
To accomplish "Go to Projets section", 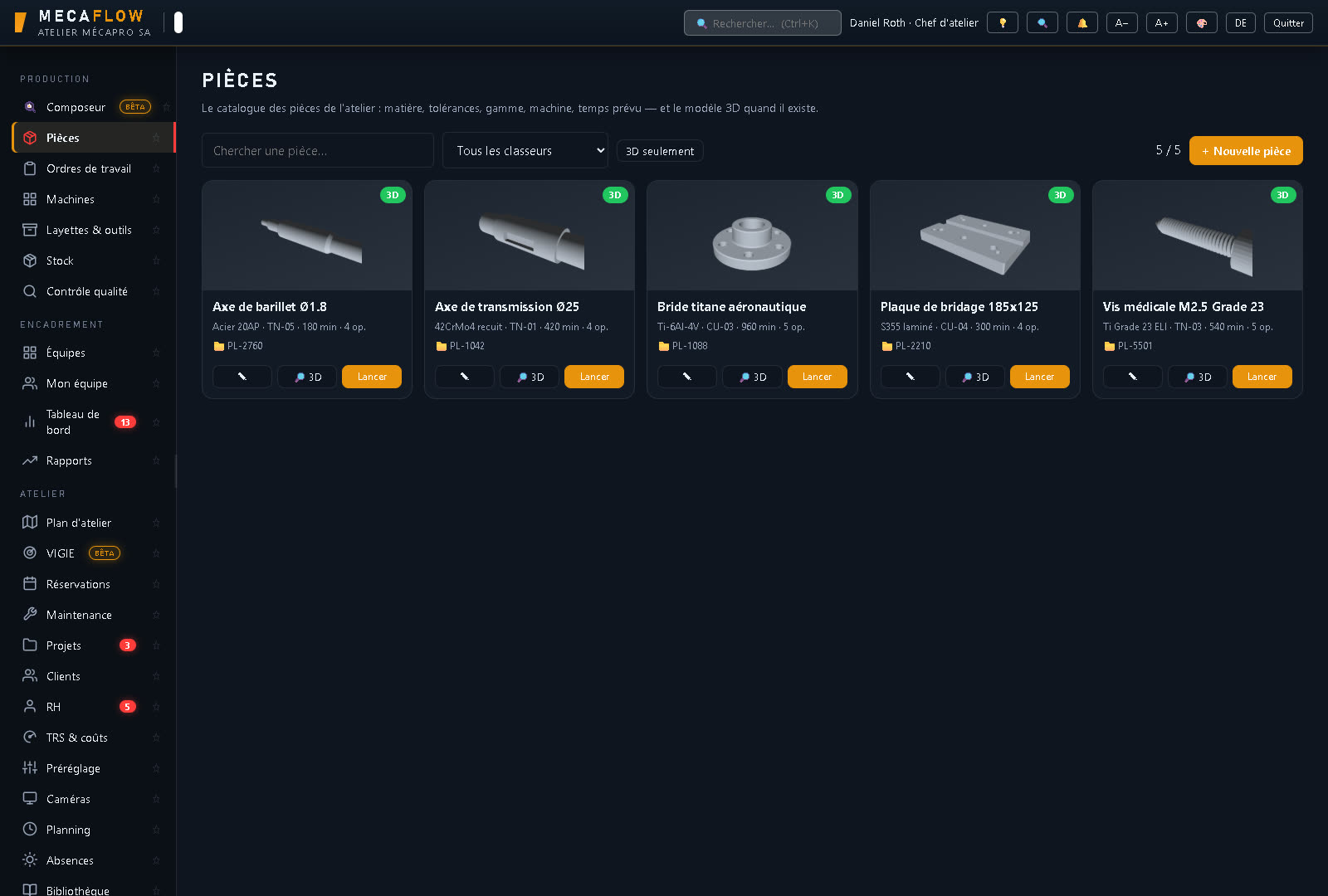I will (92, 645).
